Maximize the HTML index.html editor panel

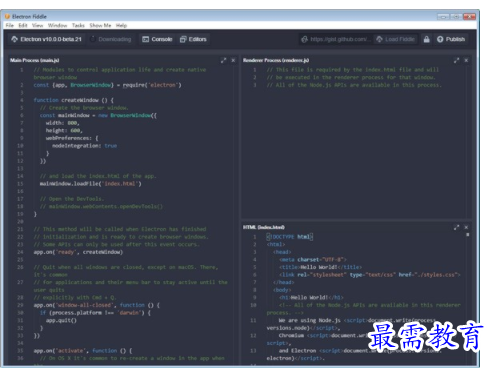tap(456, 227)
